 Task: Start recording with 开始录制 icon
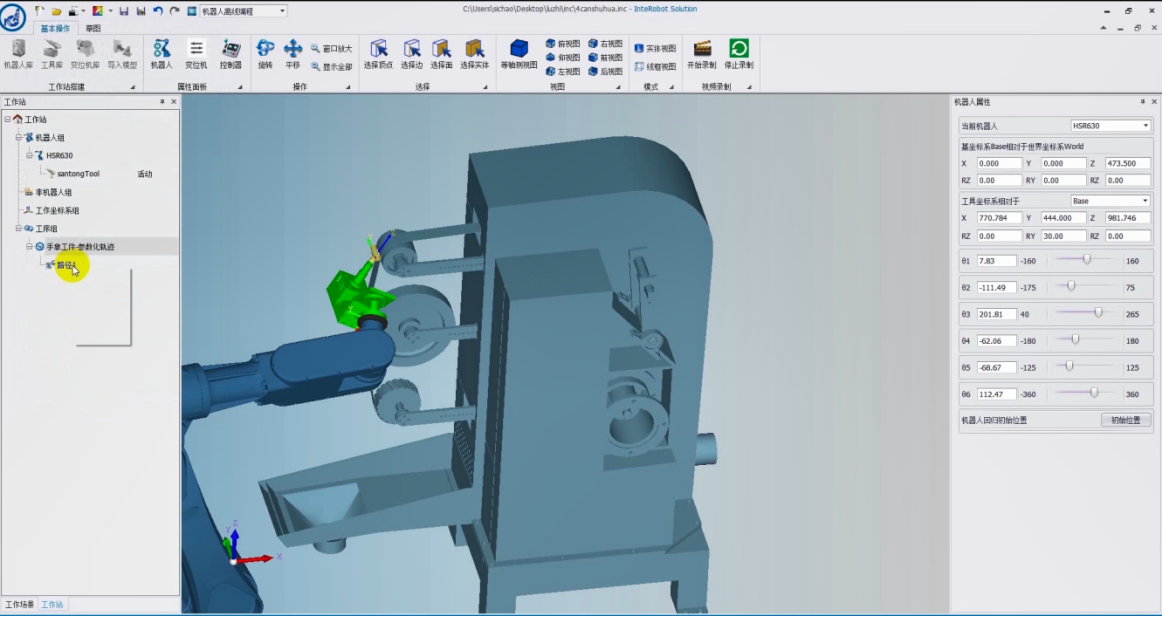click(x=702, y=55)
